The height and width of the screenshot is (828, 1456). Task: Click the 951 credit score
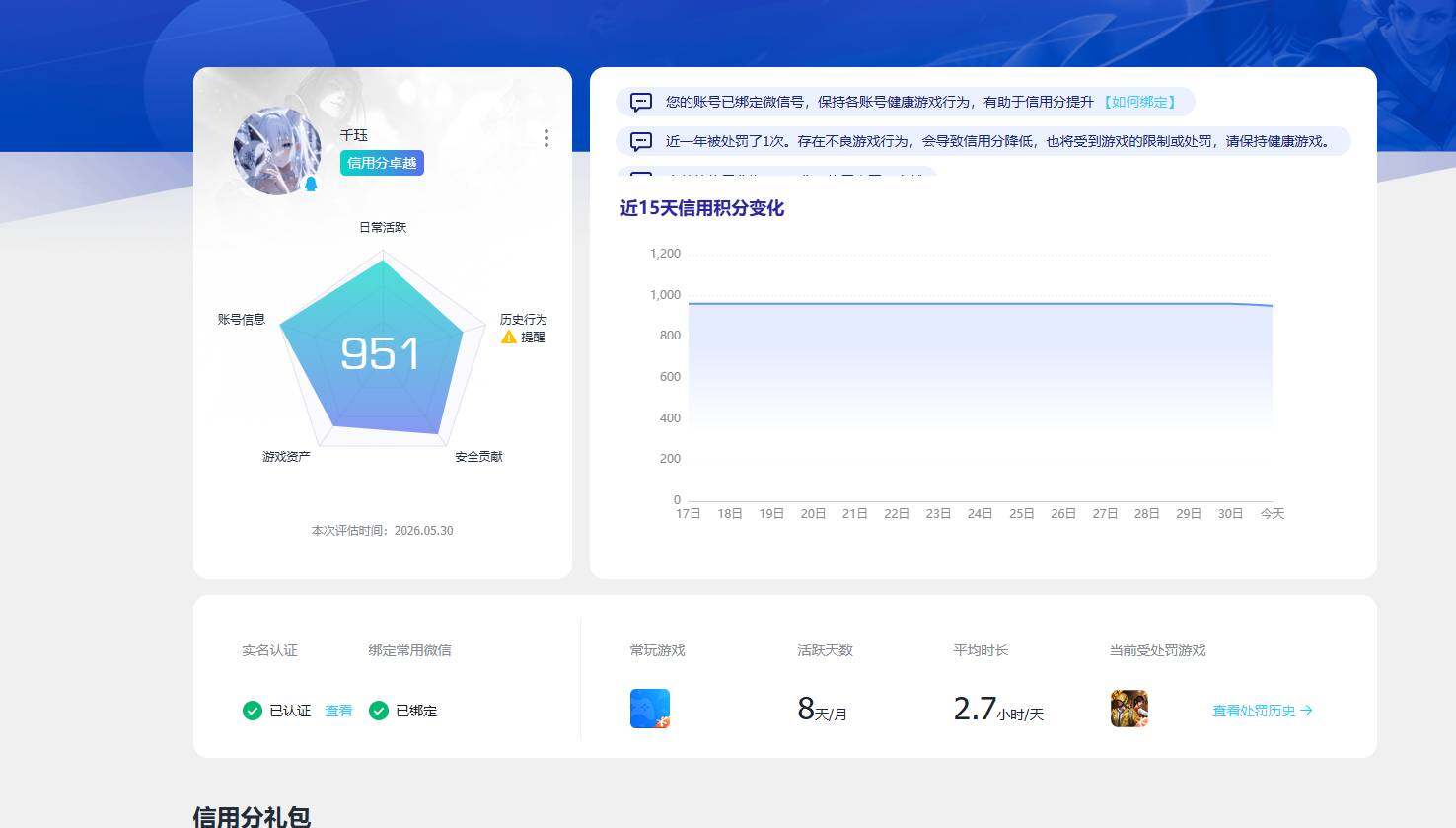coord(380,353)
